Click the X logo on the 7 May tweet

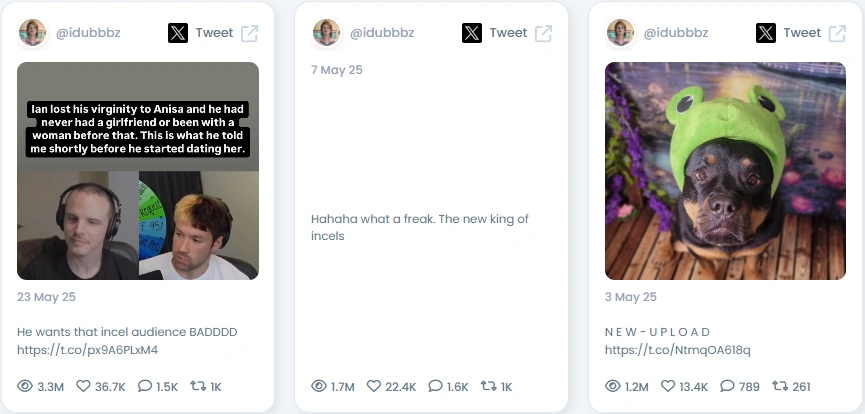click(x=472, y=33)
